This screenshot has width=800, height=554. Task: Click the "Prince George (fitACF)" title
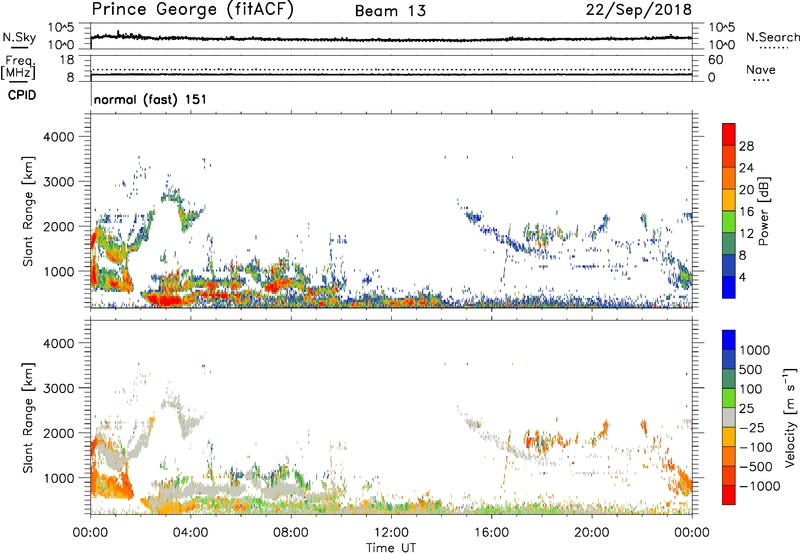pyautogui.click(x=192, y=10)
